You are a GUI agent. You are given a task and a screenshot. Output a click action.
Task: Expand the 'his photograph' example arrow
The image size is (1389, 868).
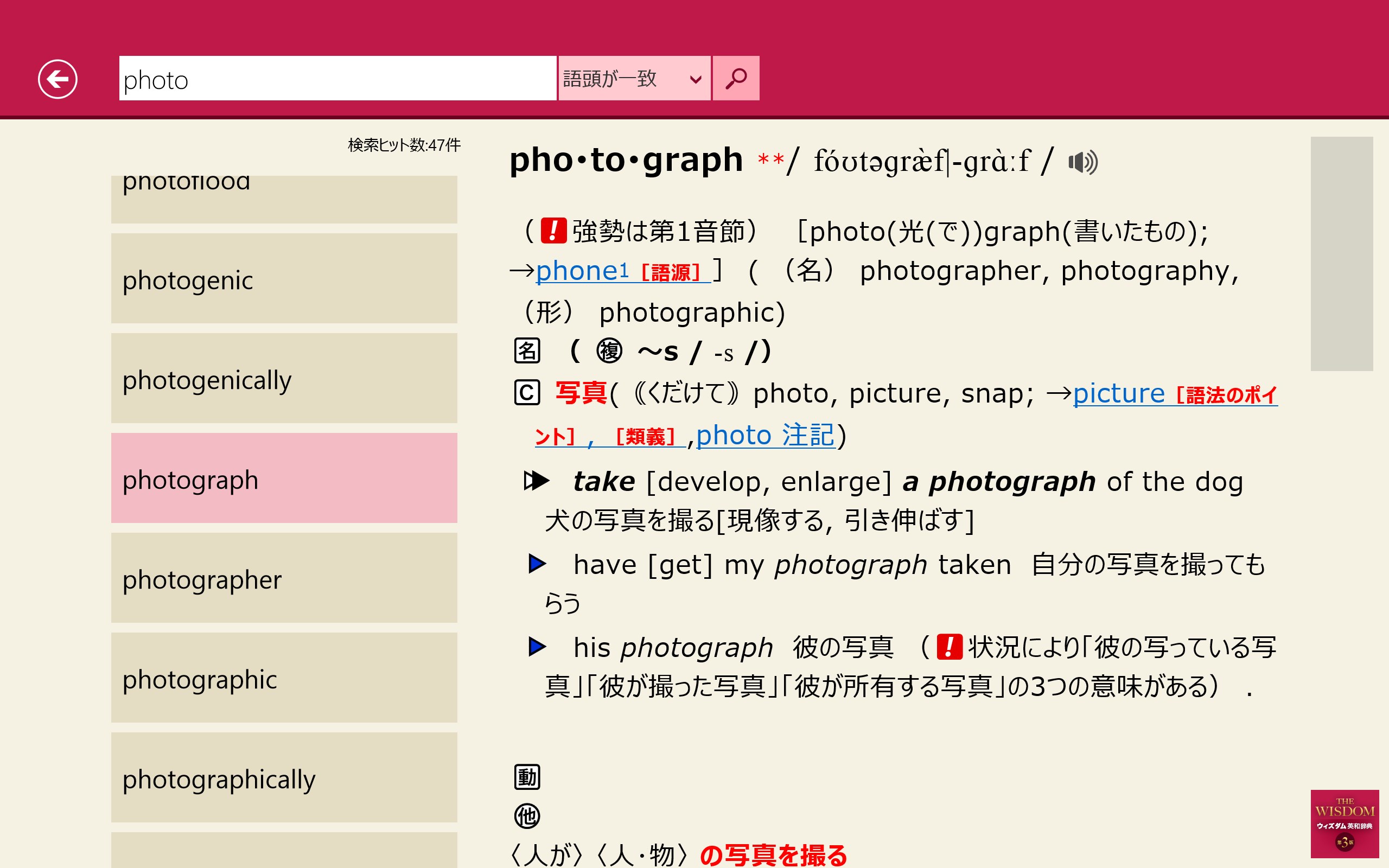click(x=537, y=647)
